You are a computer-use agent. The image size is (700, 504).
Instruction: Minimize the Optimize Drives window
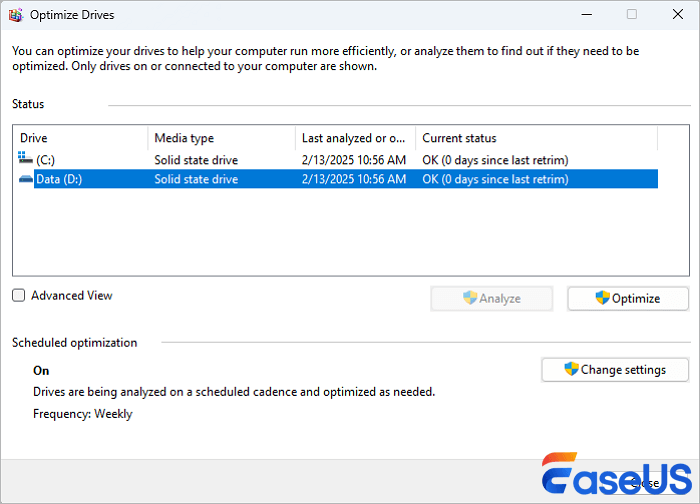[585, 14]
